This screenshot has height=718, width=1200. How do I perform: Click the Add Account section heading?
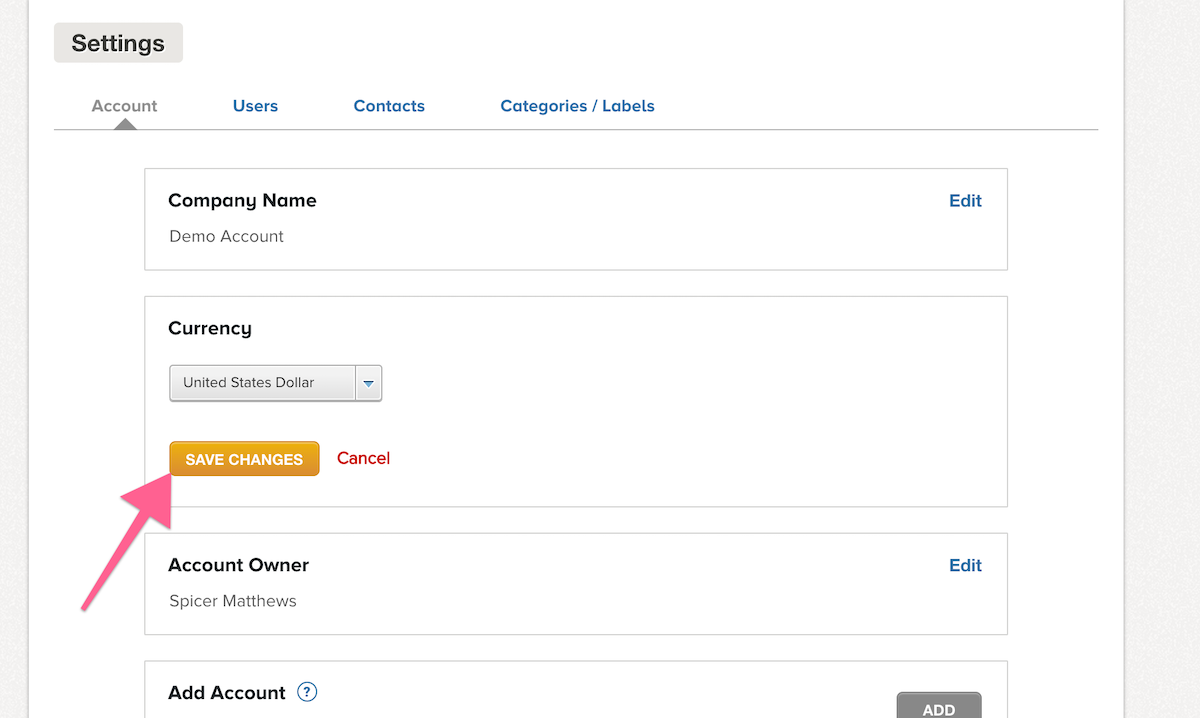pyautogui.click(x=227, y=693)
